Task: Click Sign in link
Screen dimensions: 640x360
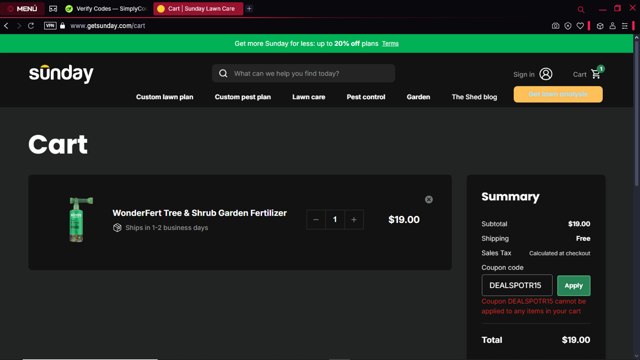Action: coord(524,74)
